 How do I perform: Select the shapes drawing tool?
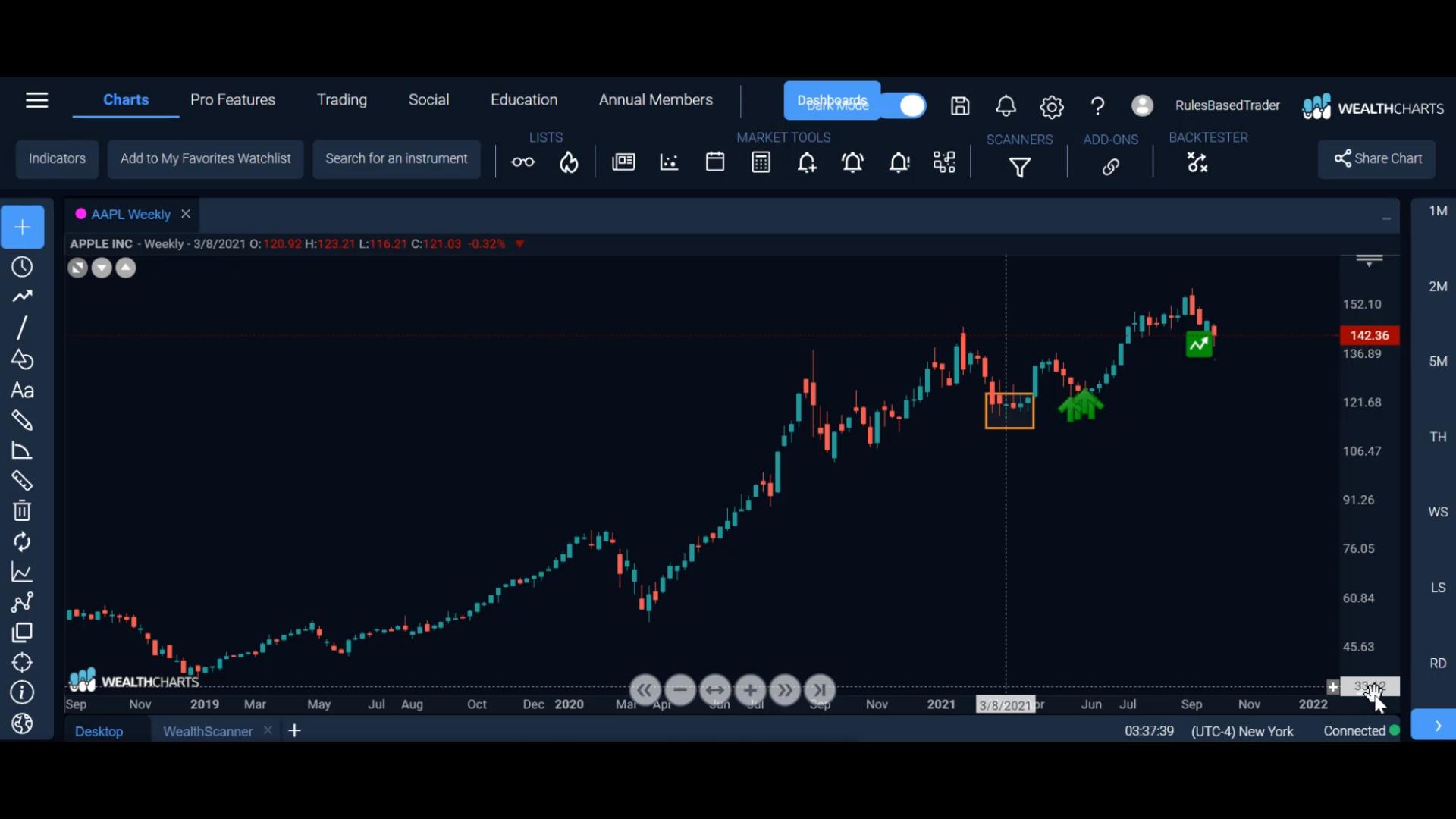click(22, 359)
